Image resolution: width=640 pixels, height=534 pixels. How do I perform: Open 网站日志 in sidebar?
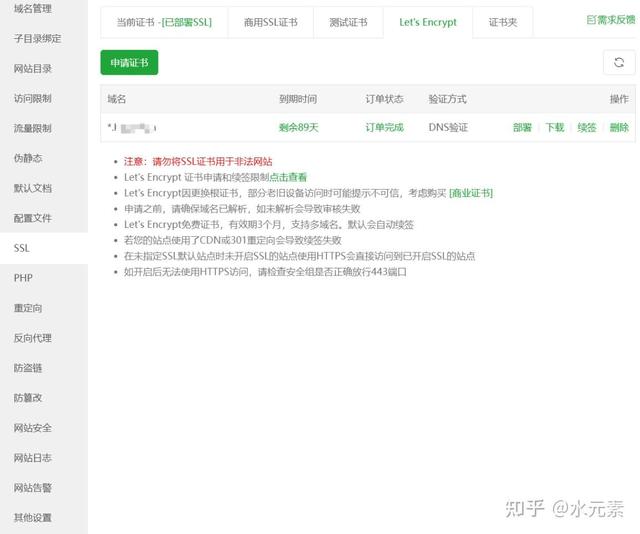coord(33,458)
